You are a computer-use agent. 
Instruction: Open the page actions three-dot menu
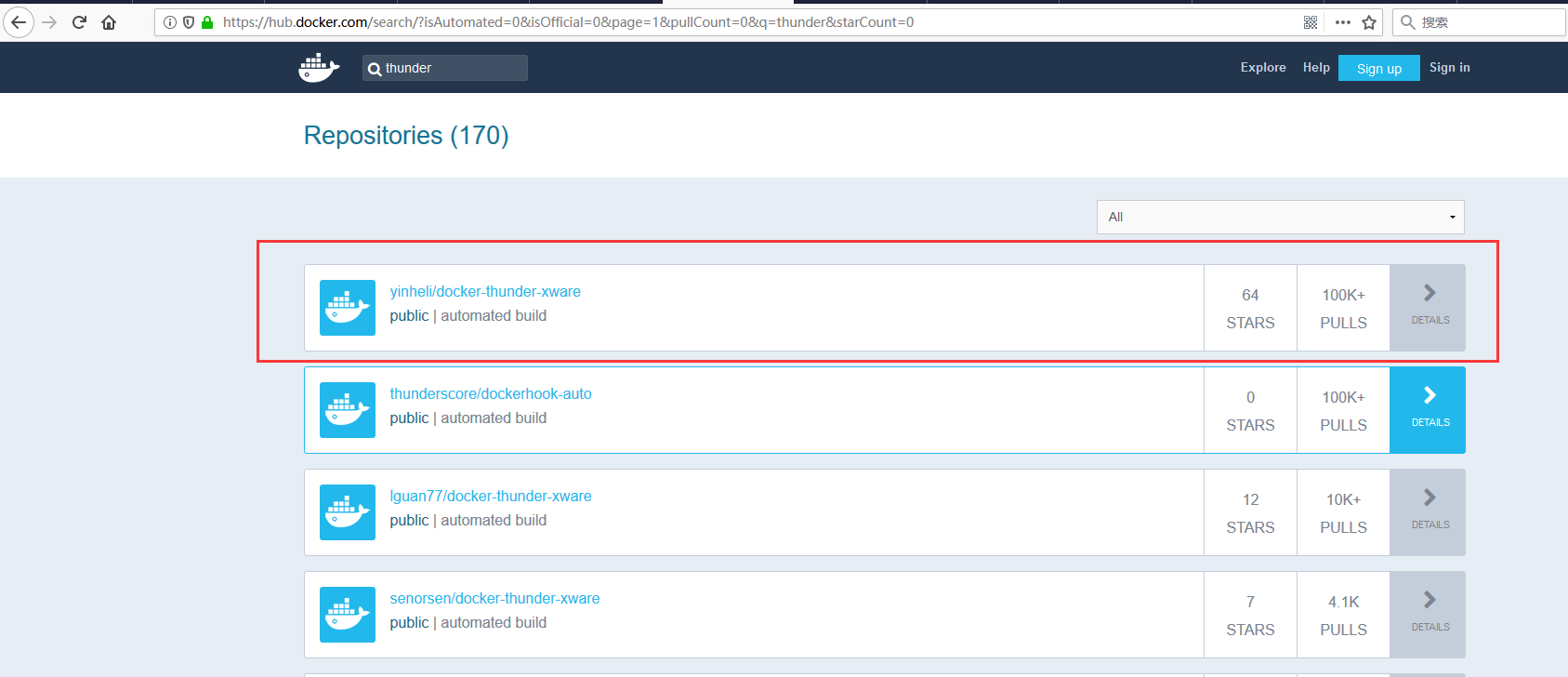point(1342,22)
